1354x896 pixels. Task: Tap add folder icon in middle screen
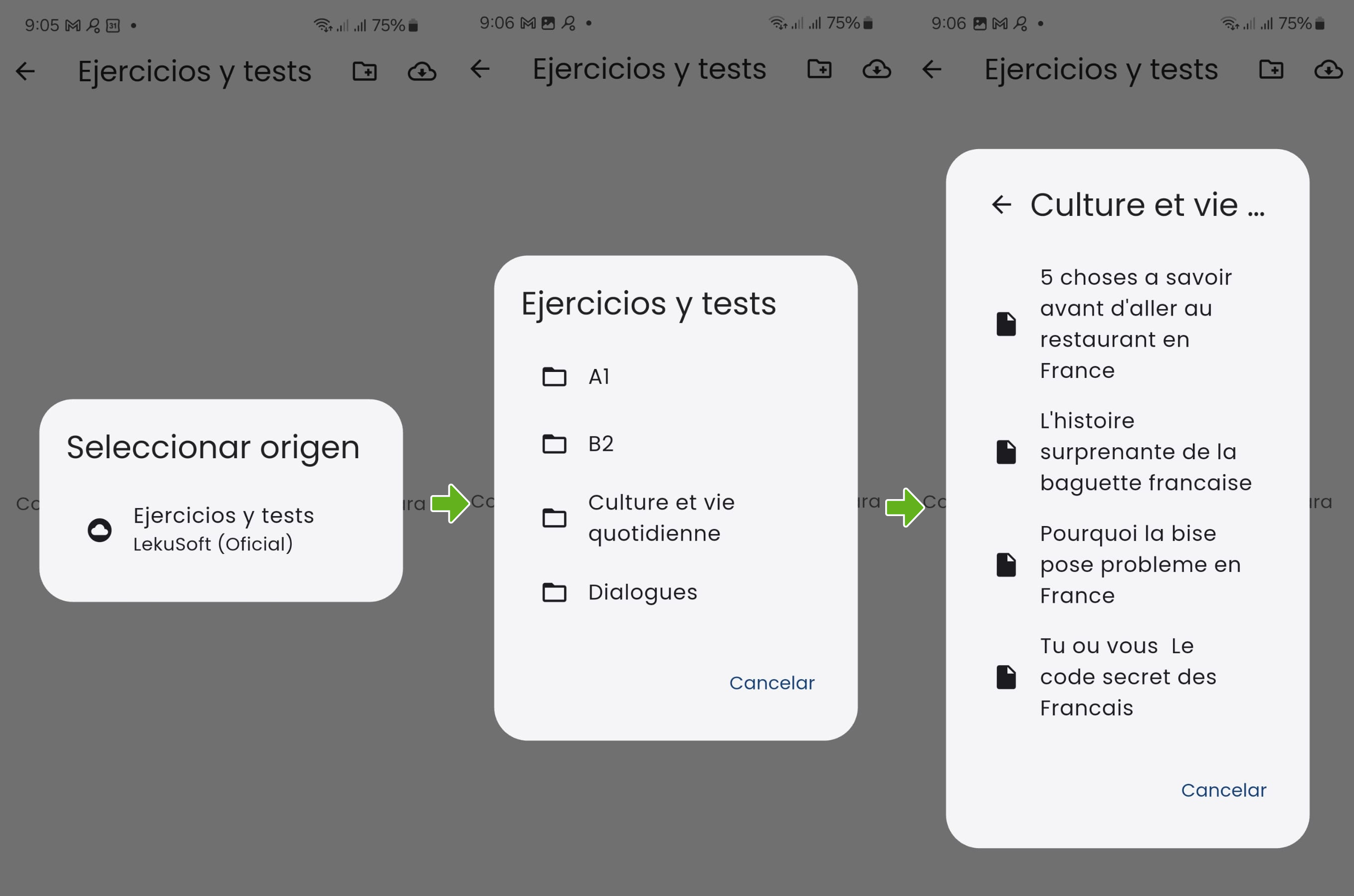click(x=819, y=69)
